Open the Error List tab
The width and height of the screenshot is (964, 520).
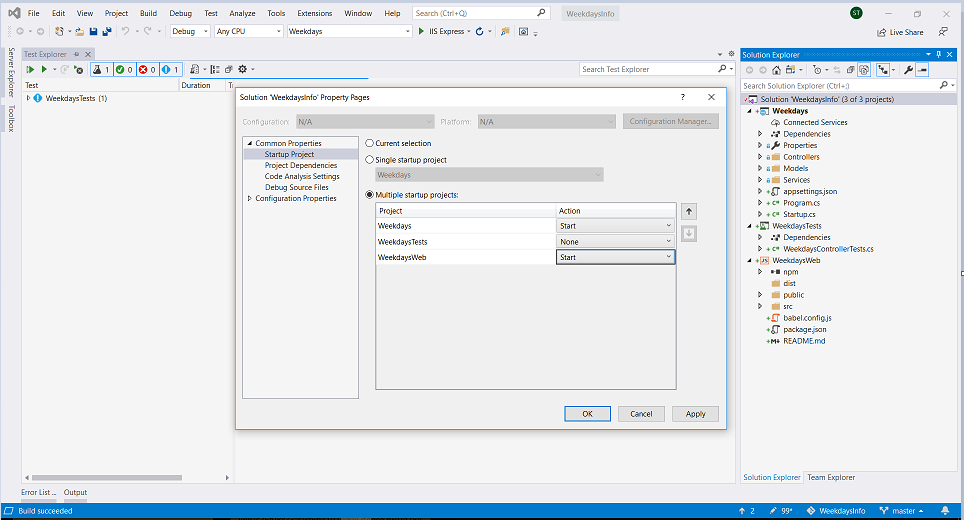[38, 492]
